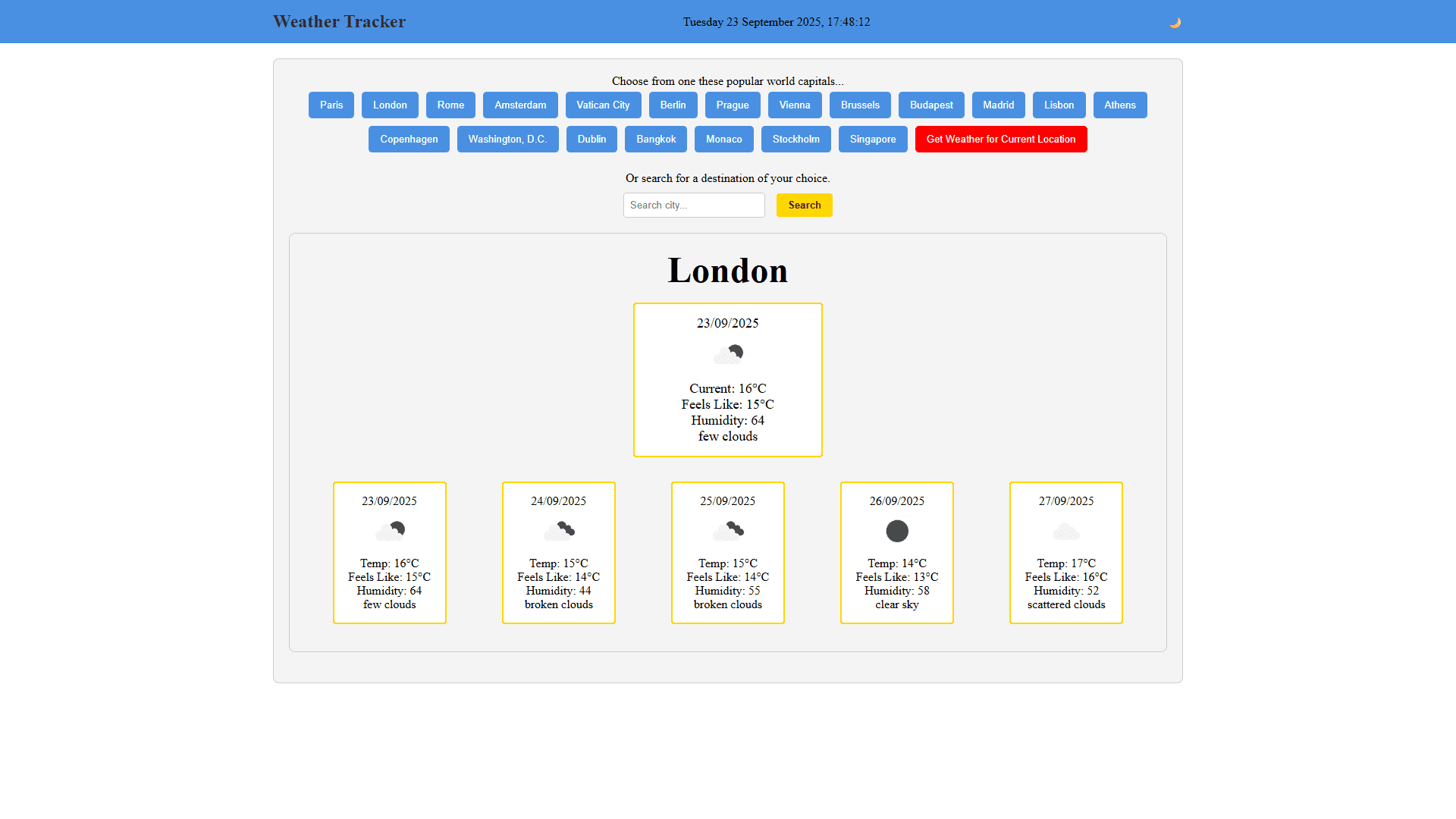Toggle dark mode with the moon icon
The image size is (1456, 819).
click(1175, 23)
